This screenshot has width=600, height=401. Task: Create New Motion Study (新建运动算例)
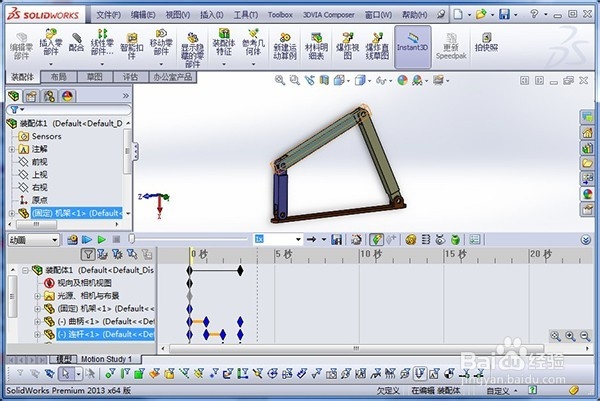pyautogui.click(x=285, y=46)
